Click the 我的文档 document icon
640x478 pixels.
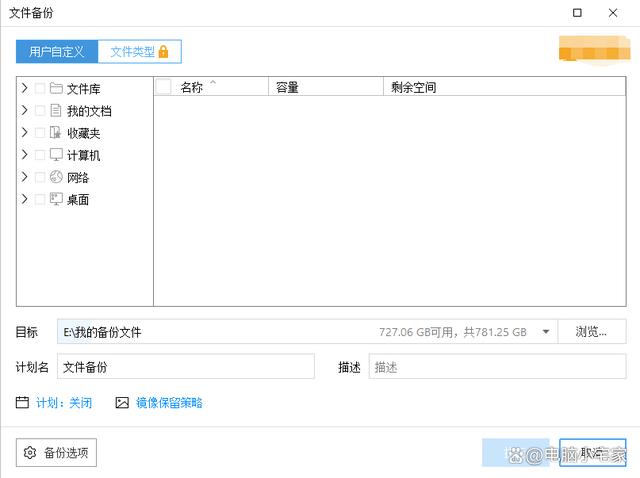pyautogui.click(x=56, y=110)
